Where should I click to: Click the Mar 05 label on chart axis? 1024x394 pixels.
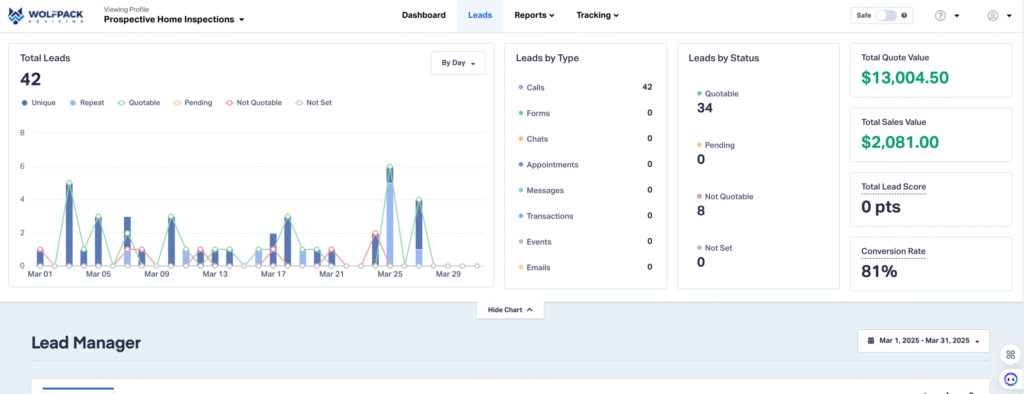pos(98,274)
